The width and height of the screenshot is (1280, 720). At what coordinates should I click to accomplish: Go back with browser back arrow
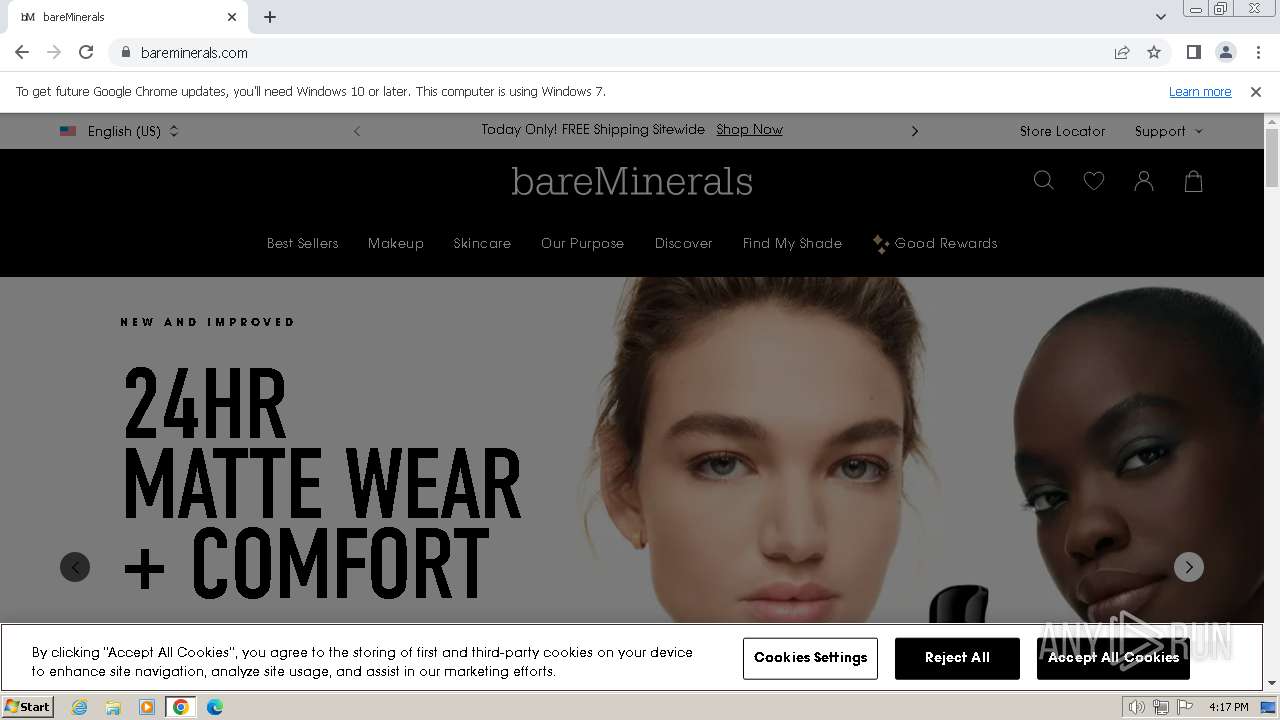(22, 52)
